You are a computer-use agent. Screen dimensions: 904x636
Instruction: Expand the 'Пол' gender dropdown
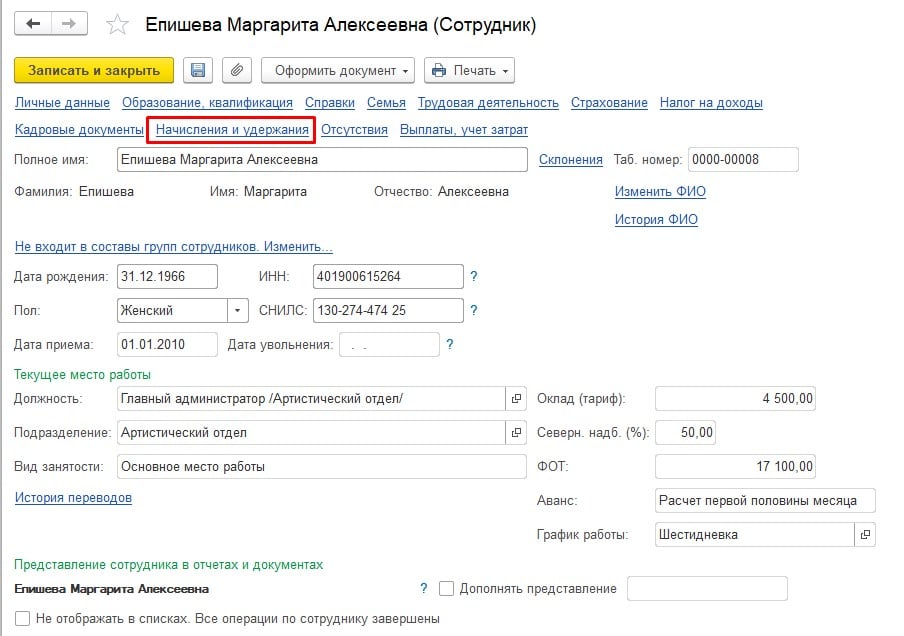238,311
